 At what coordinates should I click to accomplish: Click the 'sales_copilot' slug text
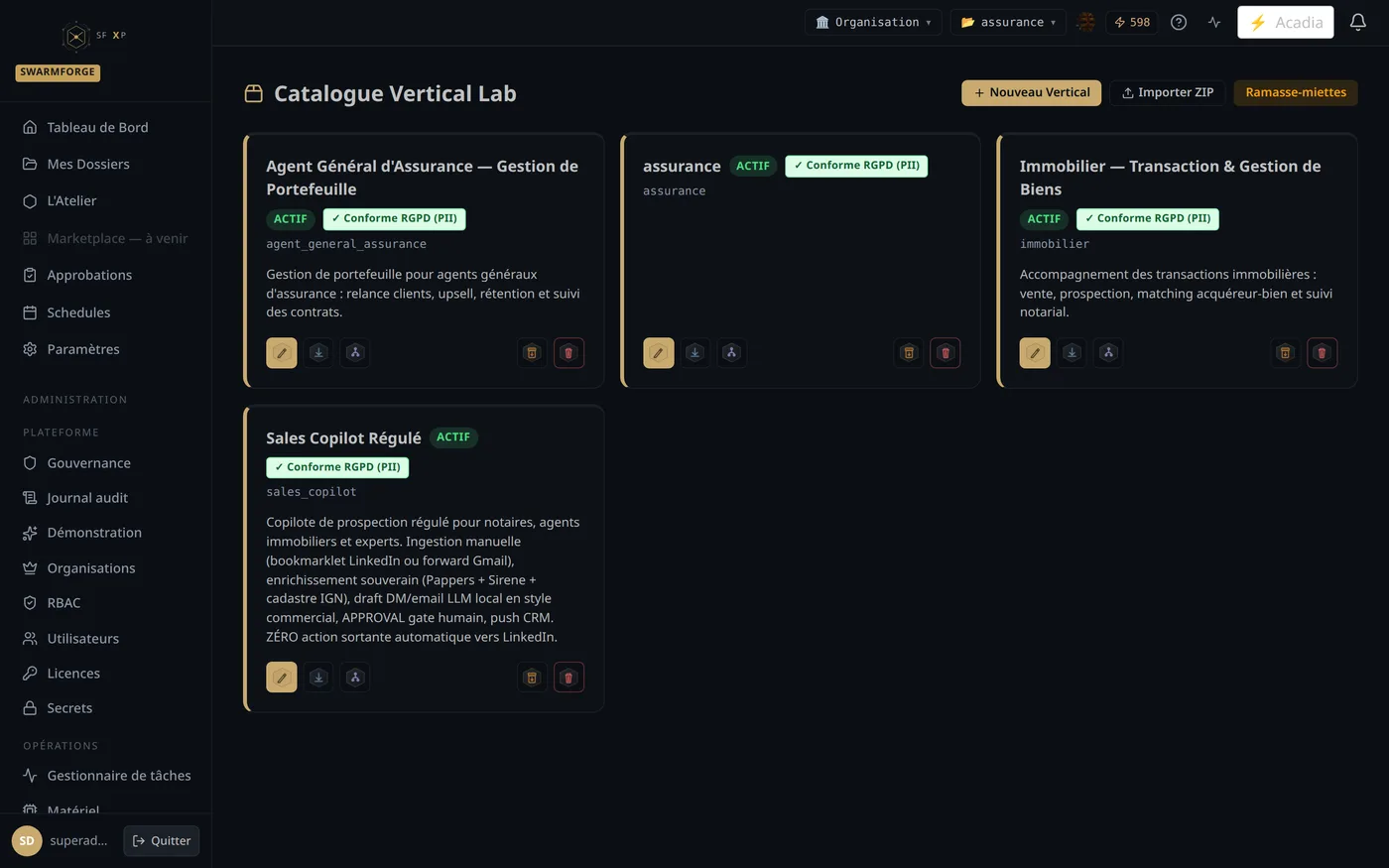pos(312,492)
